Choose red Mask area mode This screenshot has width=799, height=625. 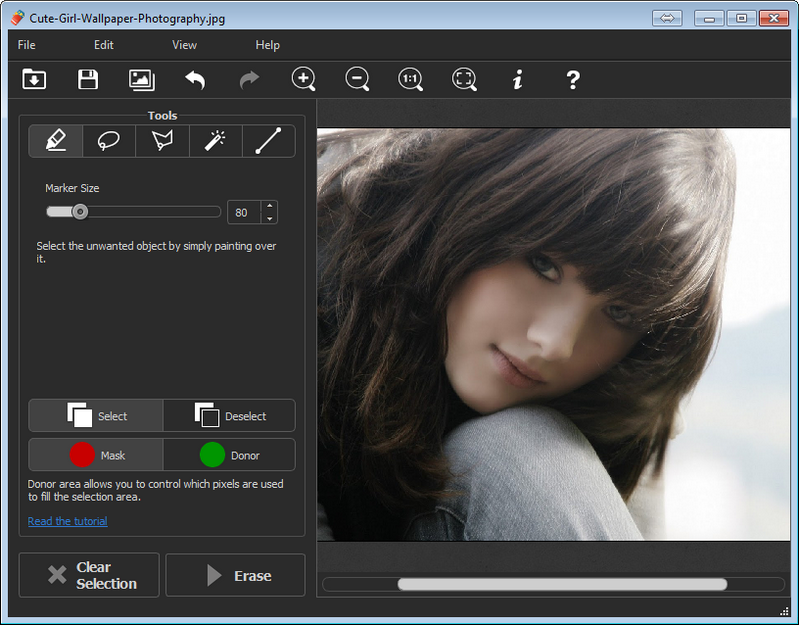(96, 455)
